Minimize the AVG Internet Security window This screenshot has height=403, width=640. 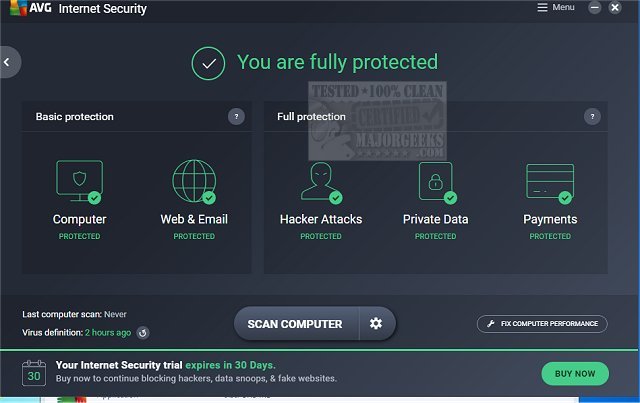pyautogui.click(x=597, y=8)
